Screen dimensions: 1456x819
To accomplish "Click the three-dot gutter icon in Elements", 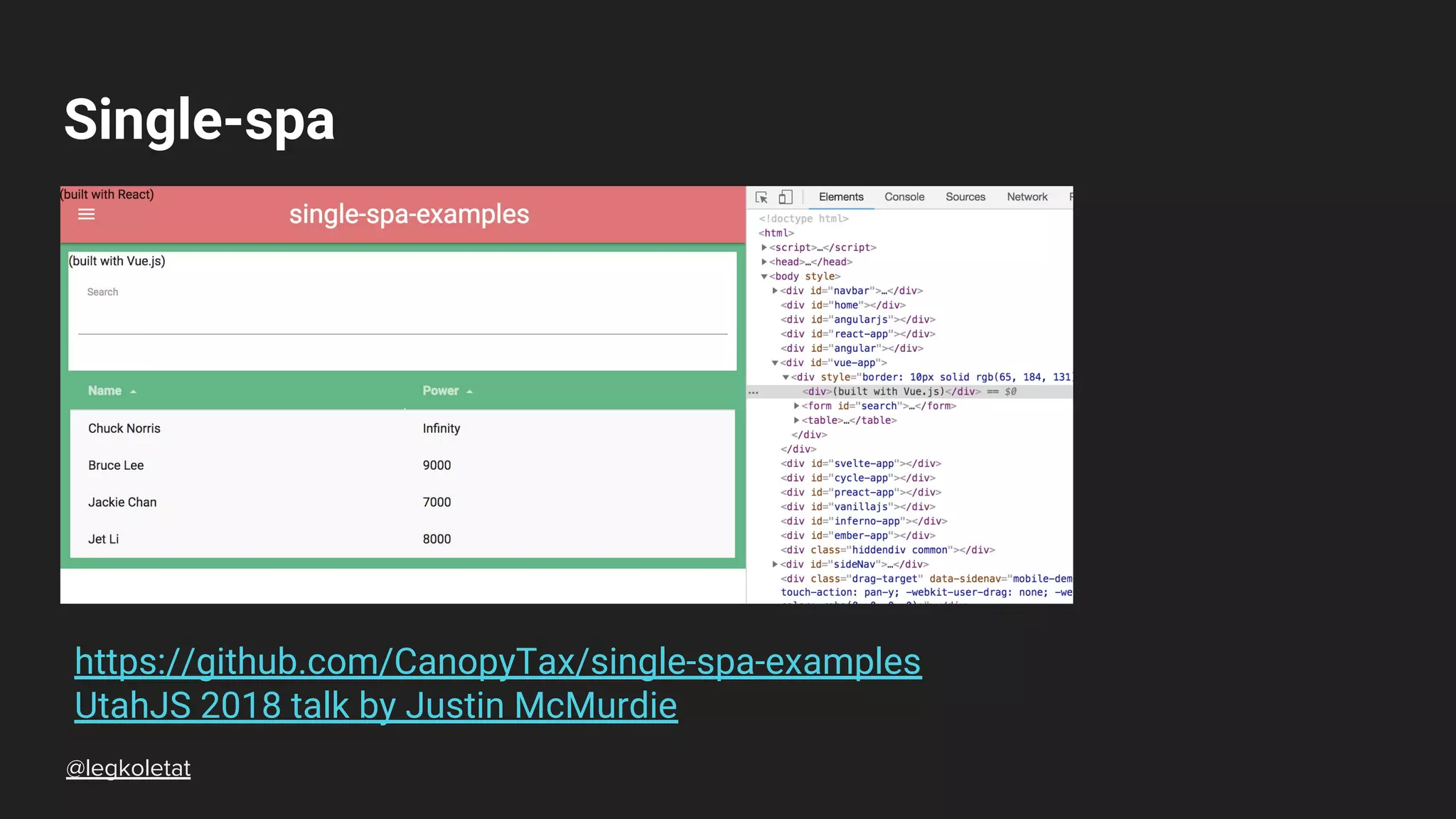I will tap(754, 392).
